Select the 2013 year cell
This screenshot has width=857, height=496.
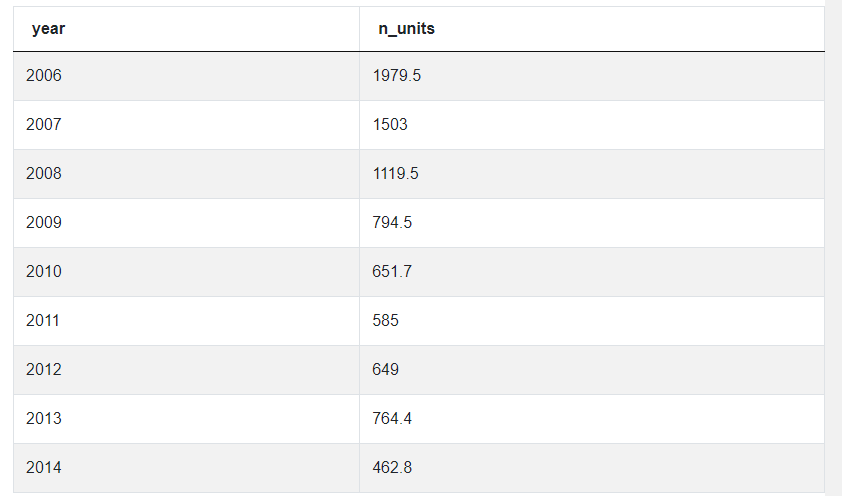click(x=186, y=419)
